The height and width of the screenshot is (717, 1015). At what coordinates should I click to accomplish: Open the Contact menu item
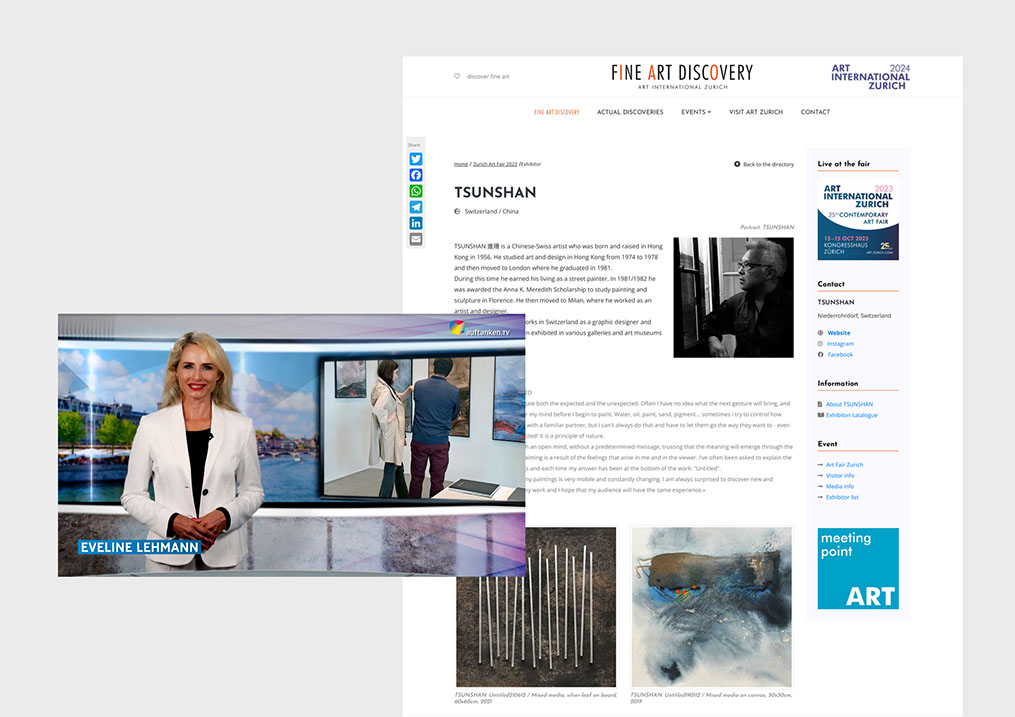(815, 112)
